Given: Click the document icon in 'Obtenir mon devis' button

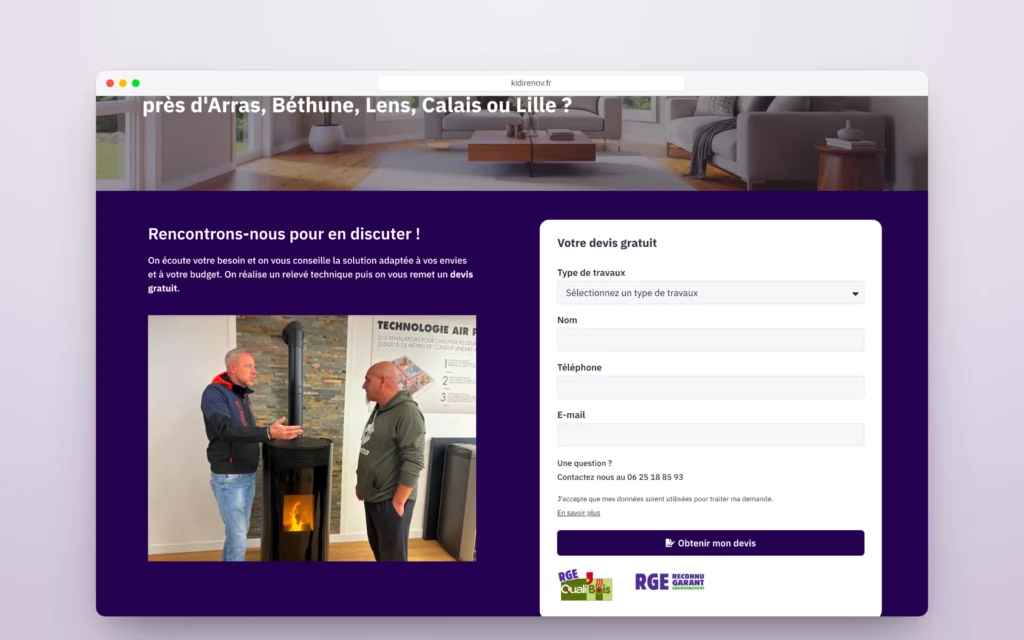Looking at the screenshot, I should point(669,543).
